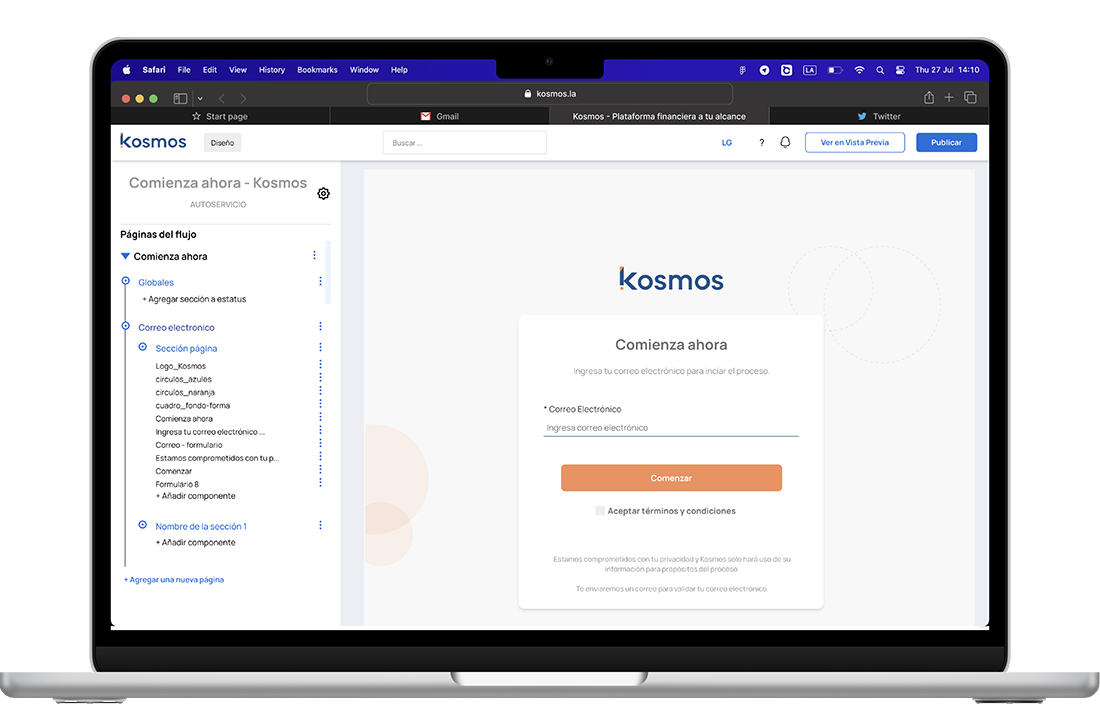Image resolution: width=1100 pixels, height=715 pixels.
Task: Click the Ingresa correo electrónico field
Action: point(671,427)
